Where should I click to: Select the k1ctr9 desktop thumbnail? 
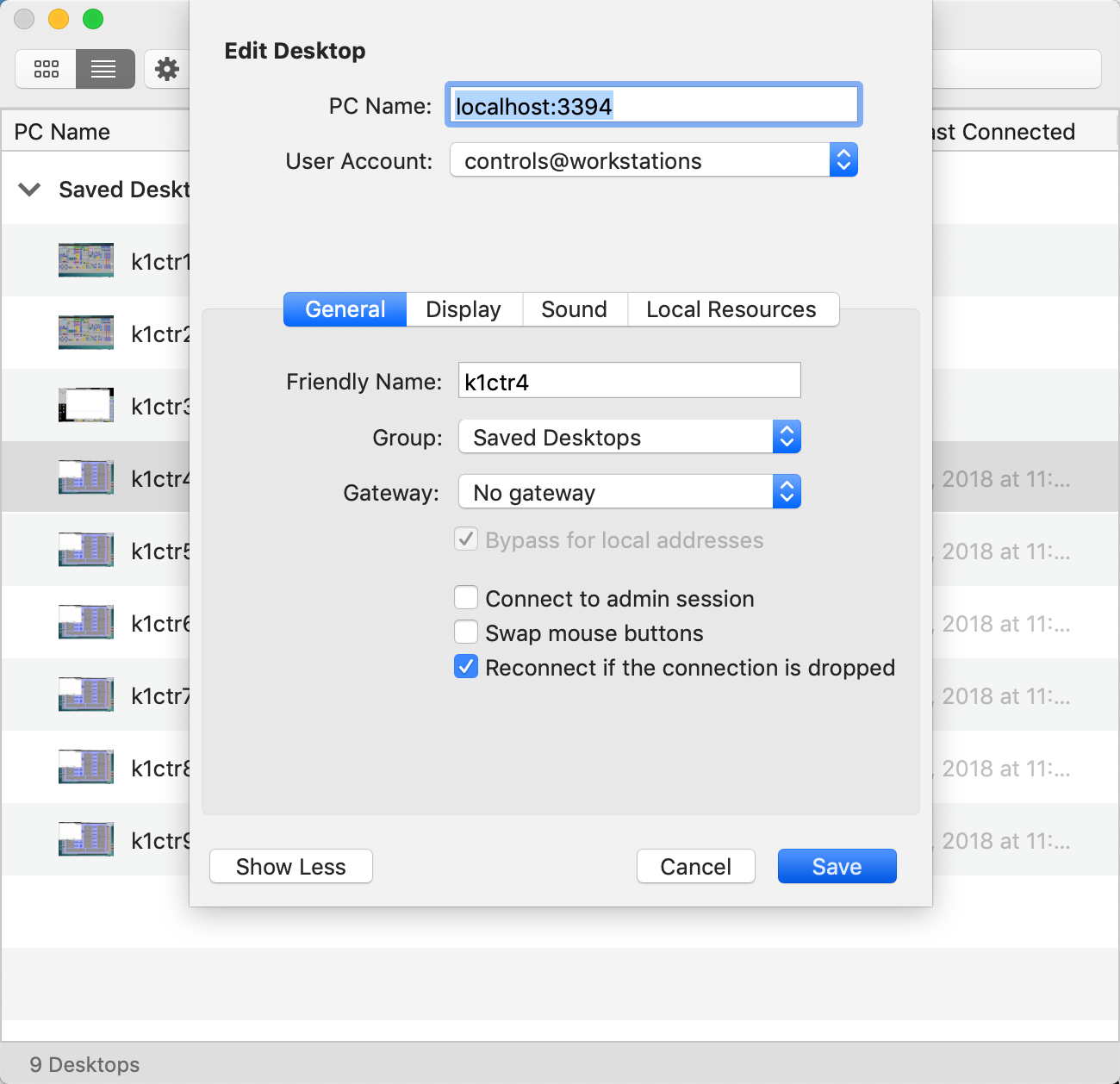[86, 839]
